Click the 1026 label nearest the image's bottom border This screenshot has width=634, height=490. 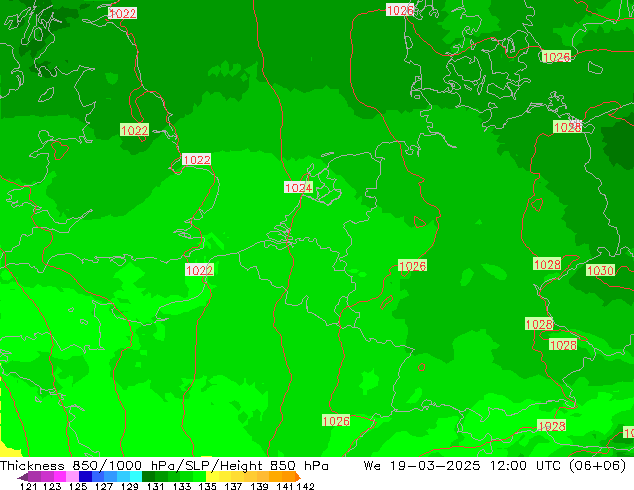[x=336, y=420]
